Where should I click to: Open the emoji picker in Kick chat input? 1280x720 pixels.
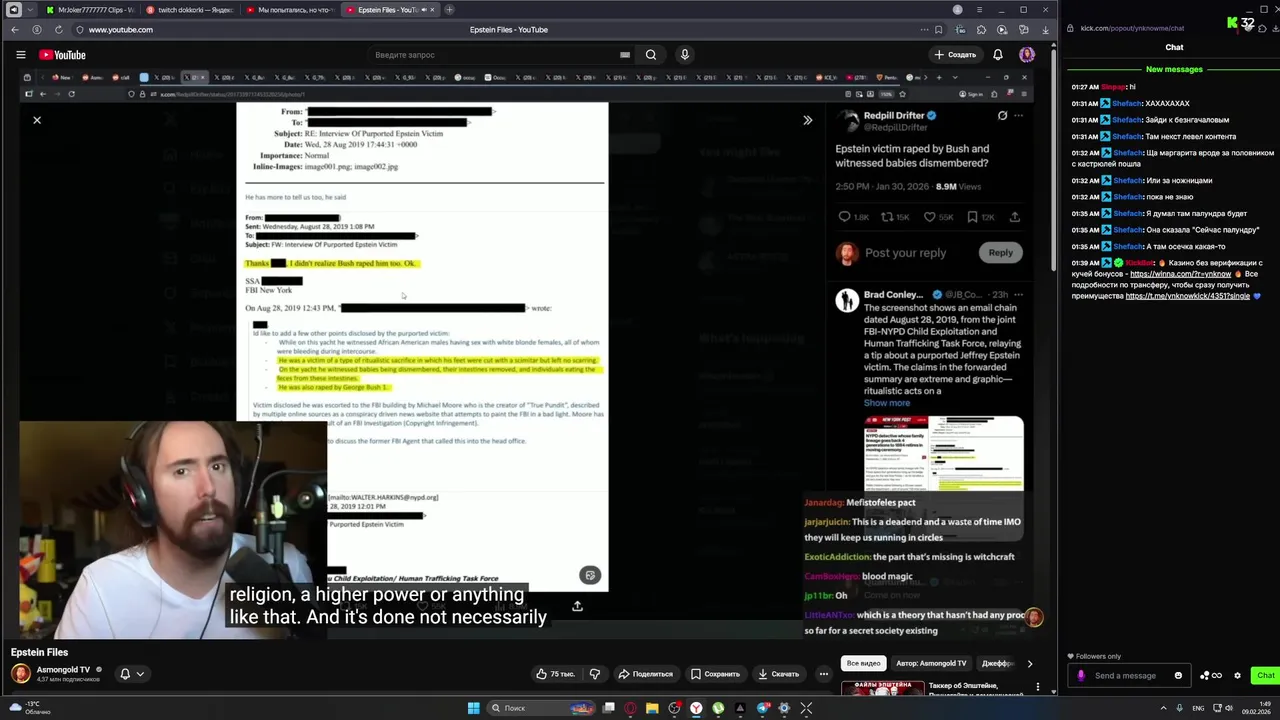point(1178,675)
